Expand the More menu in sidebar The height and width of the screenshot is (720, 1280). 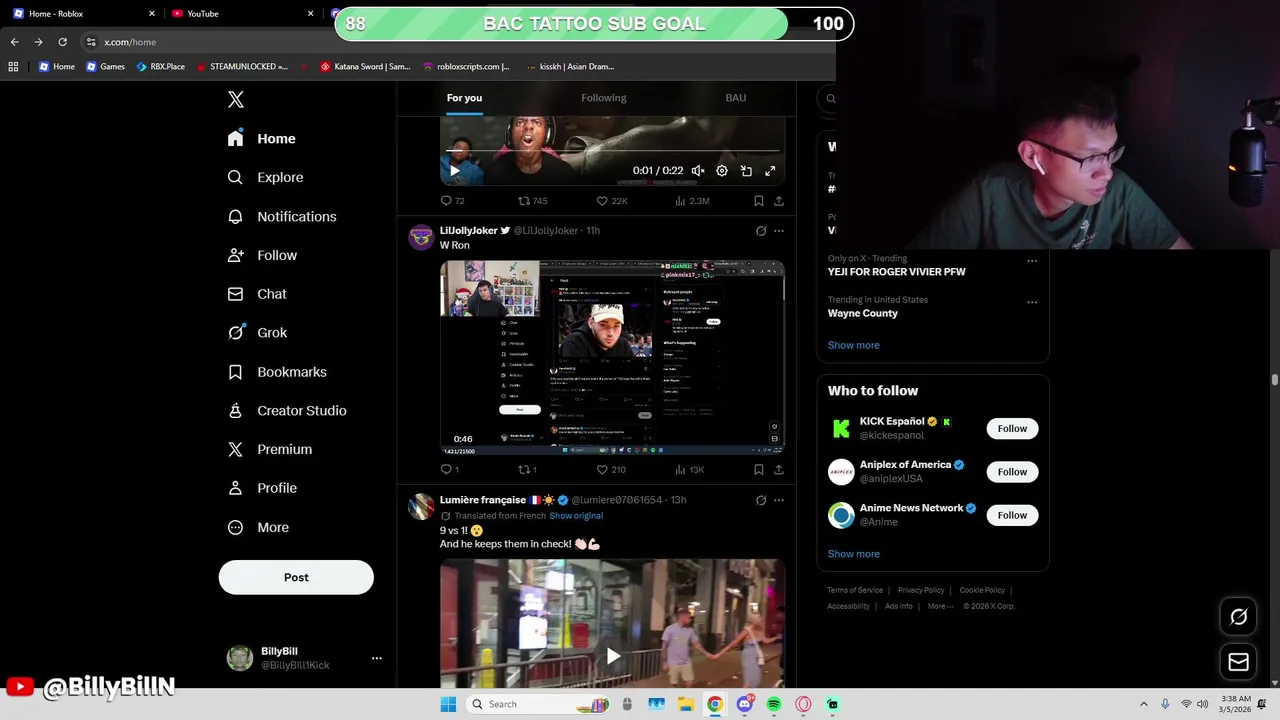point(259,527)
